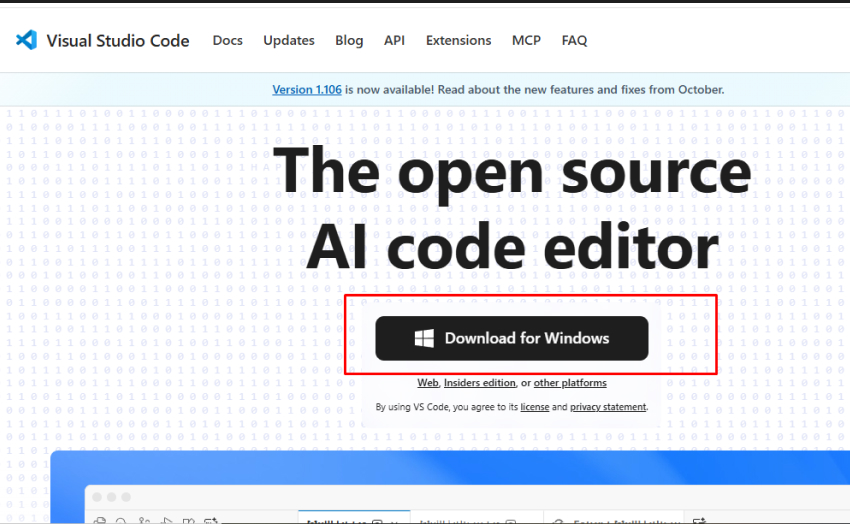The image size is (850, 524).
Task: Follow the Version 1.106 announcement link
Action: pyautogui.click(x=307, y=89)
